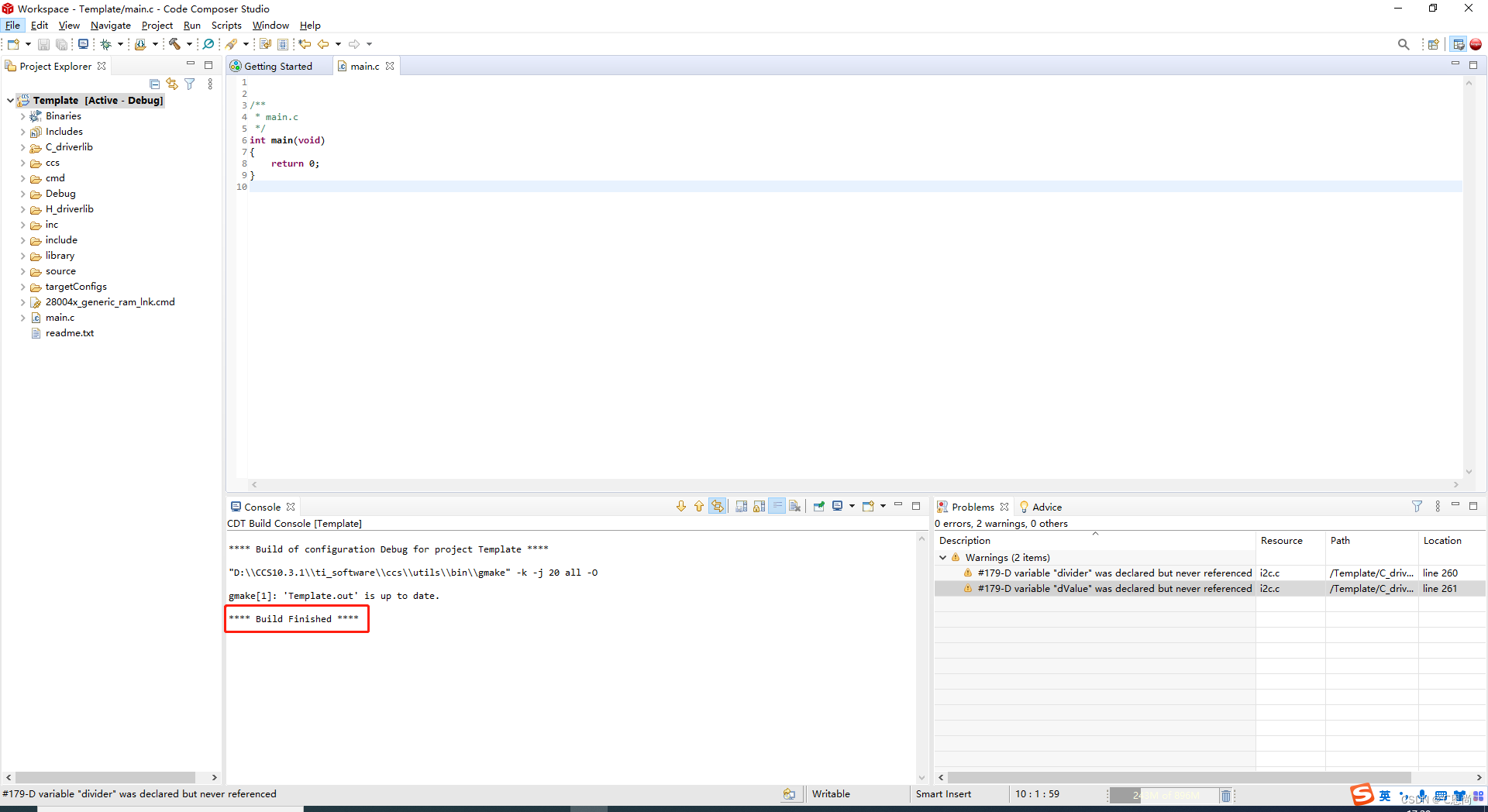Open the File menu

(12, 26)
